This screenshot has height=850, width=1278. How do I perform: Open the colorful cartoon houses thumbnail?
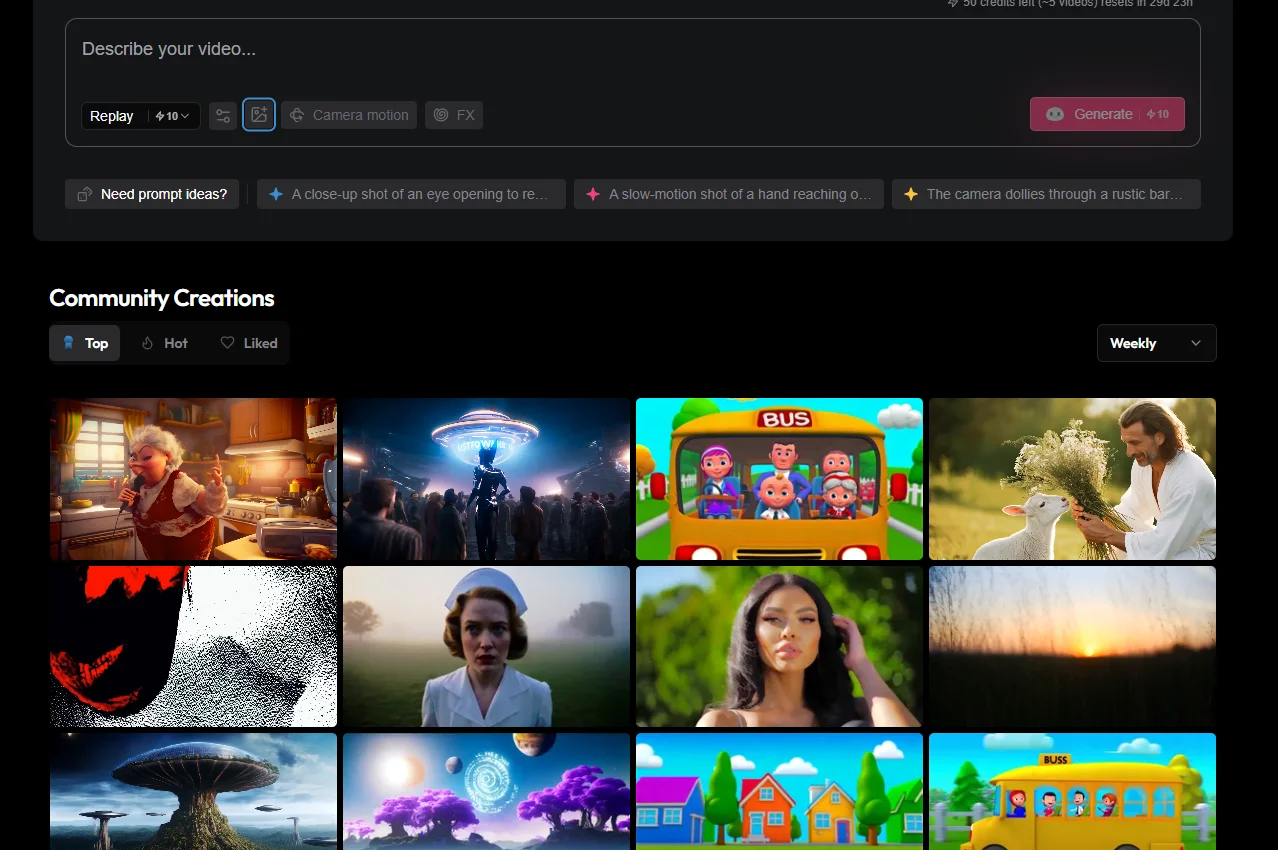[x=779, y=791]
